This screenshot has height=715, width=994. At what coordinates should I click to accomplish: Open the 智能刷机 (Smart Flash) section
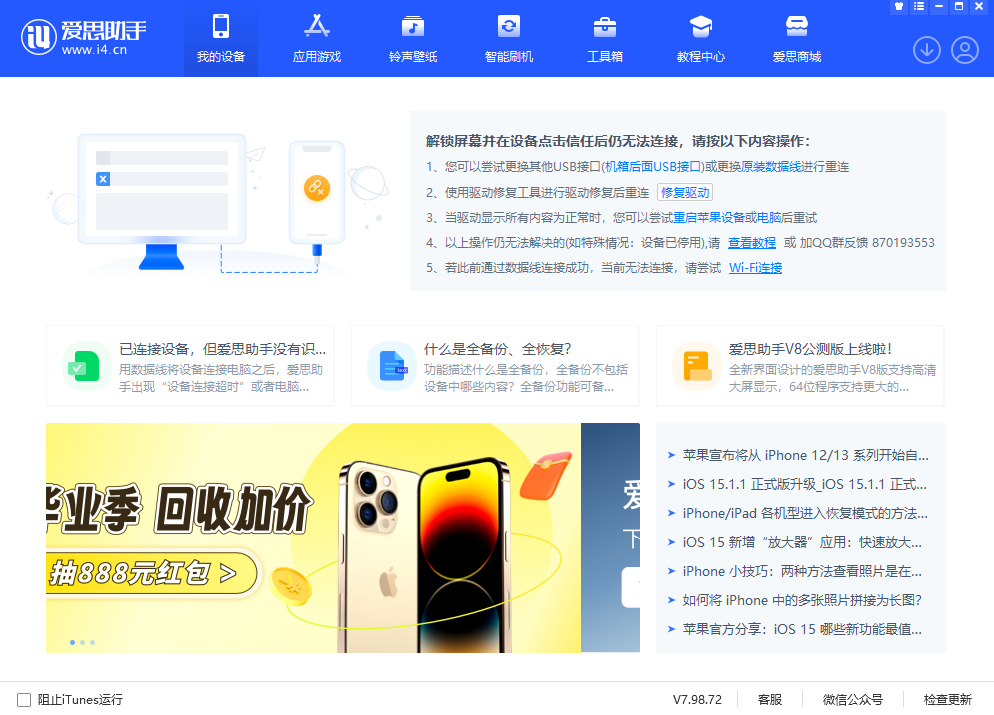[508, 38]
